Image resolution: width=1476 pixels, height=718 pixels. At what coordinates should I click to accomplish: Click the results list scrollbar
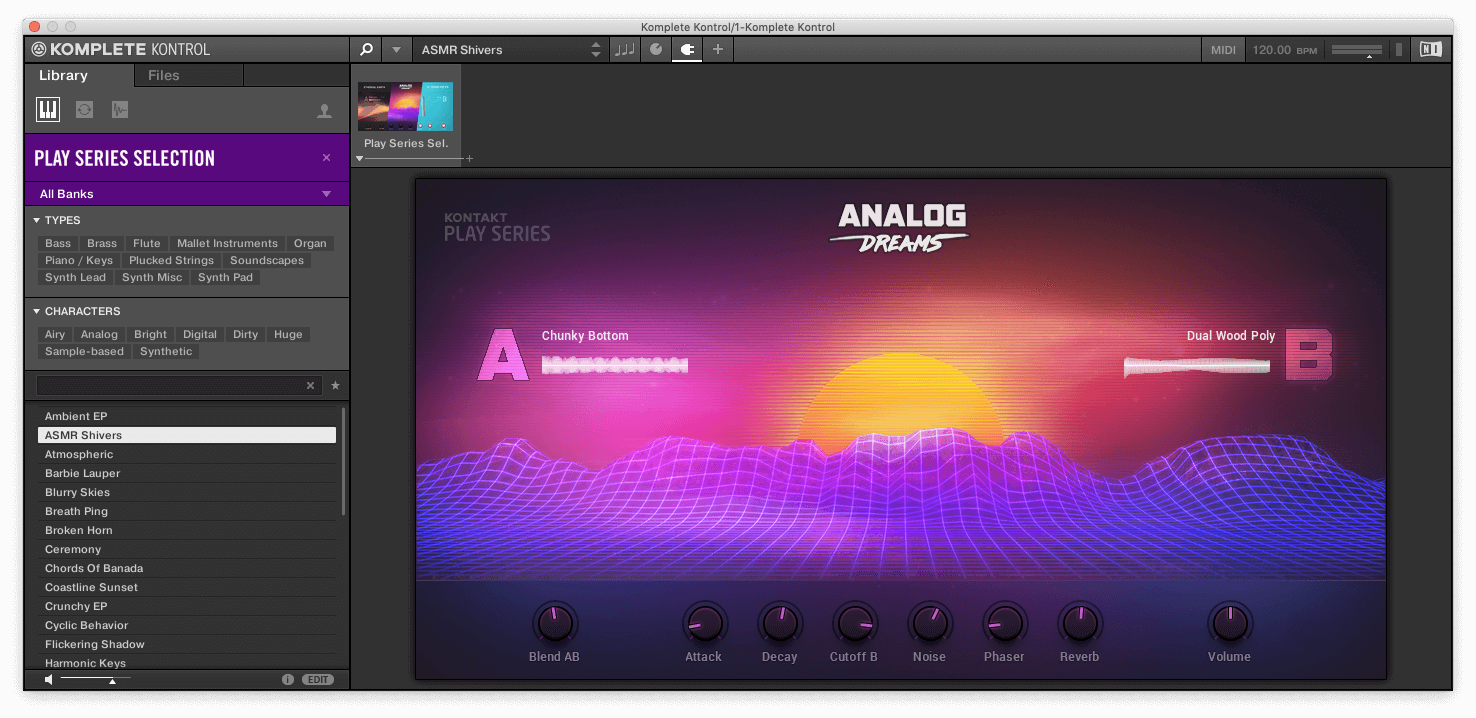(344, 462)
